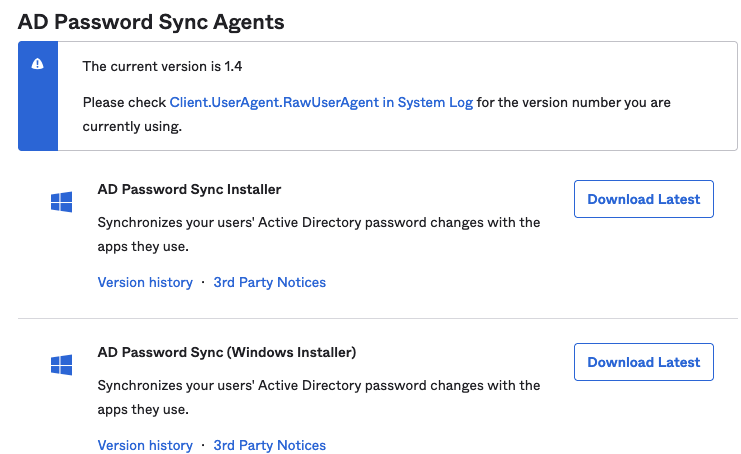Click the warning icon in the blue banner
Screen dimensions: 741x454
[x=38, y=64]
